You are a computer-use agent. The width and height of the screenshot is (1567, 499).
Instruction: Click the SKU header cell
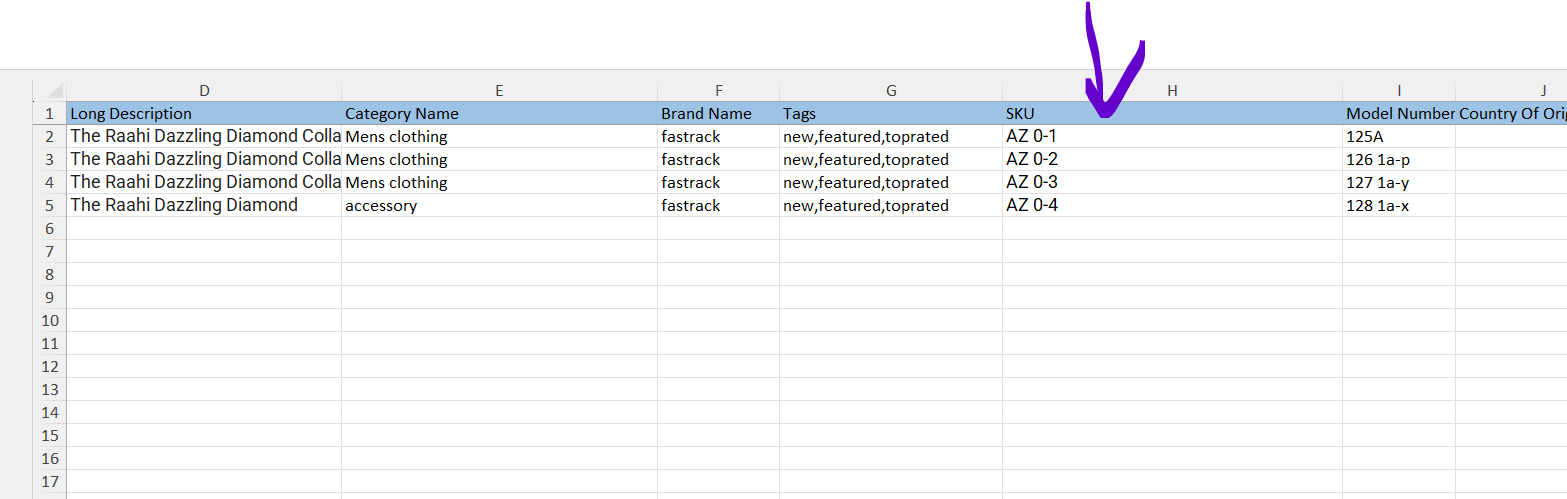[x=1172, y=113]
